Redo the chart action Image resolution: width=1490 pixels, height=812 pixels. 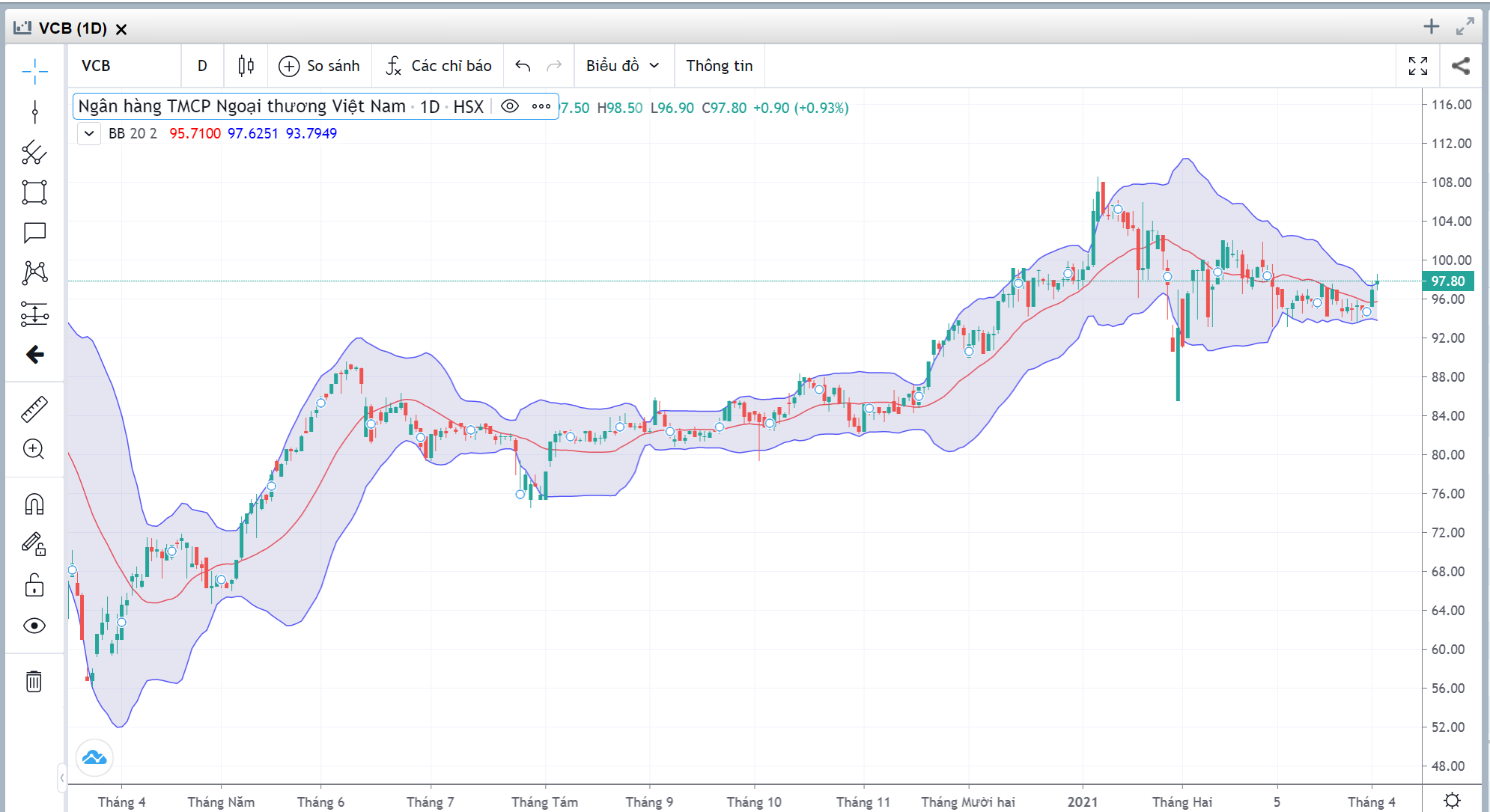554,66
